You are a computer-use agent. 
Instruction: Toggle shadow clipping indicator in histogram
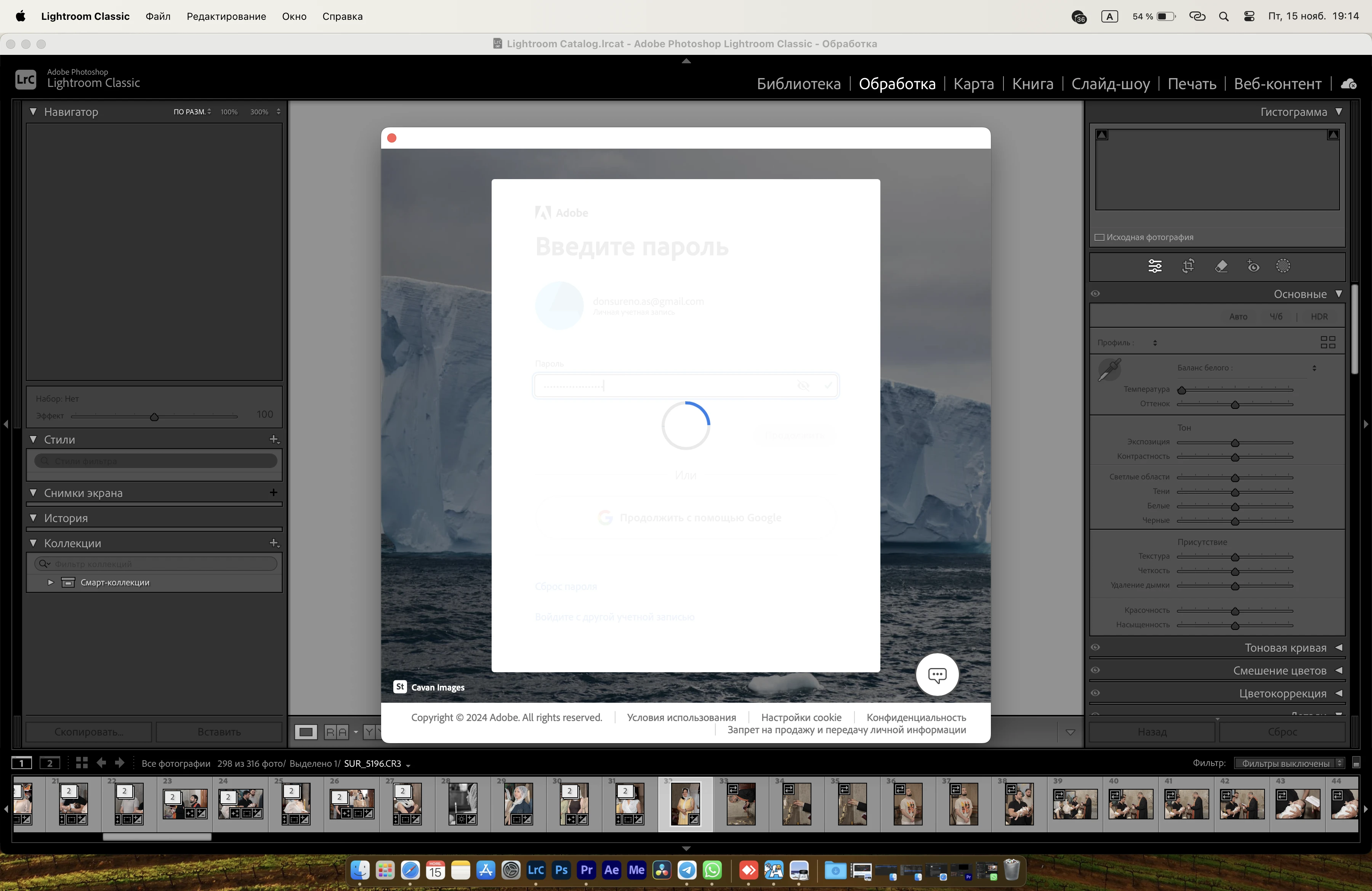pyautogui.click(x=1102, y=135)
